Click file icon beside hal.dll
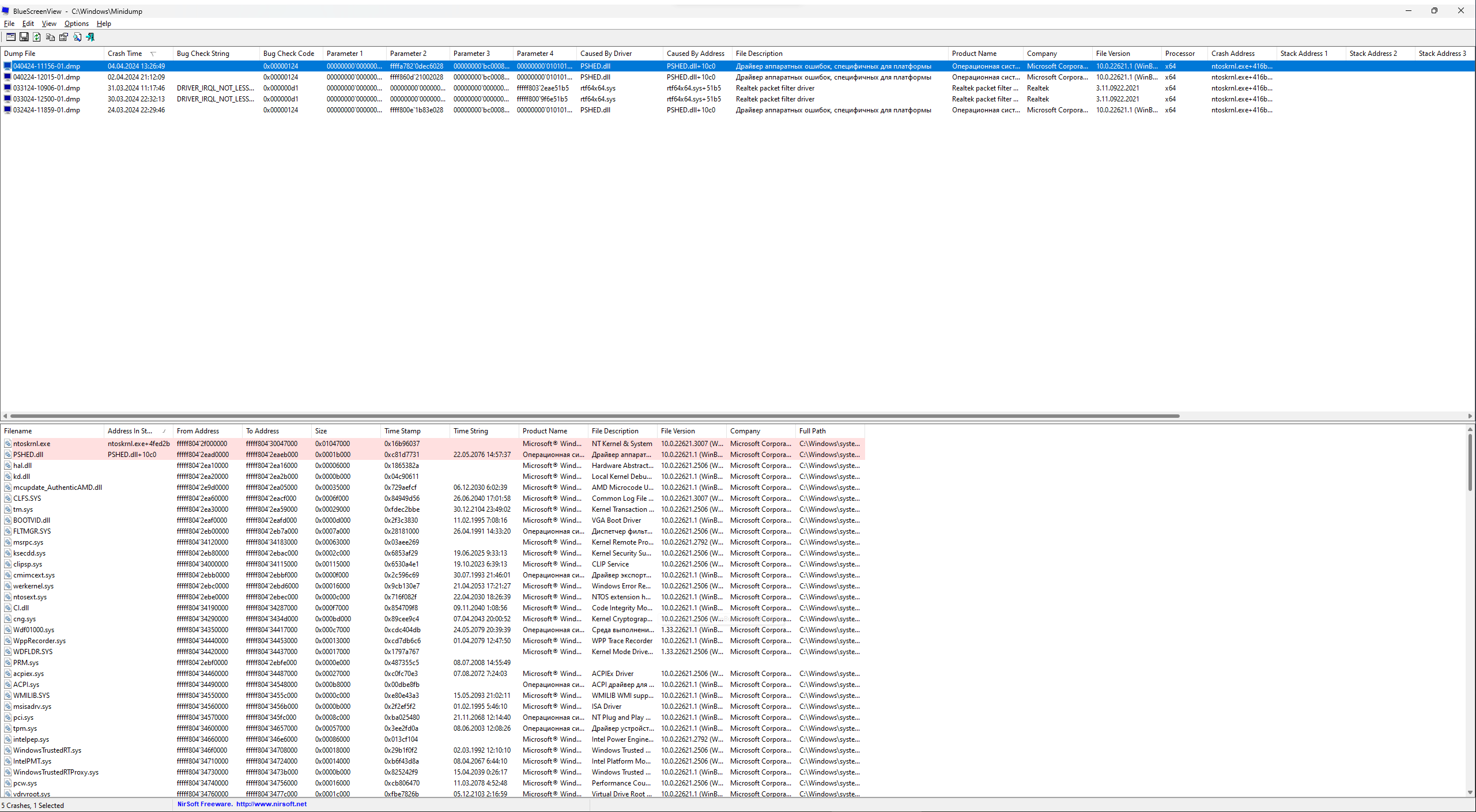Viewport: 1476px width, 812px height. click(x=8, y=466)
